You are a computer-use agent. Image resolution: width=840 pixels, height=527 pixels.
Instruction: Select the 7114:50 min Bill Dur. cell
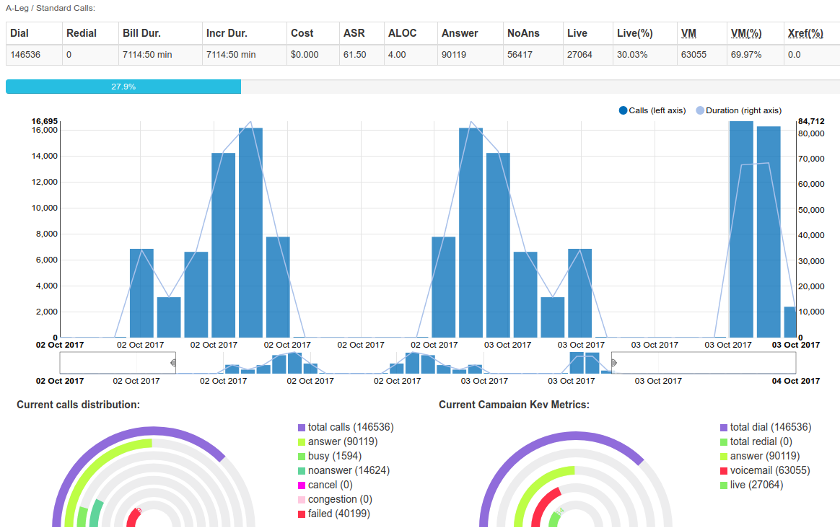[x=160, y=55]
